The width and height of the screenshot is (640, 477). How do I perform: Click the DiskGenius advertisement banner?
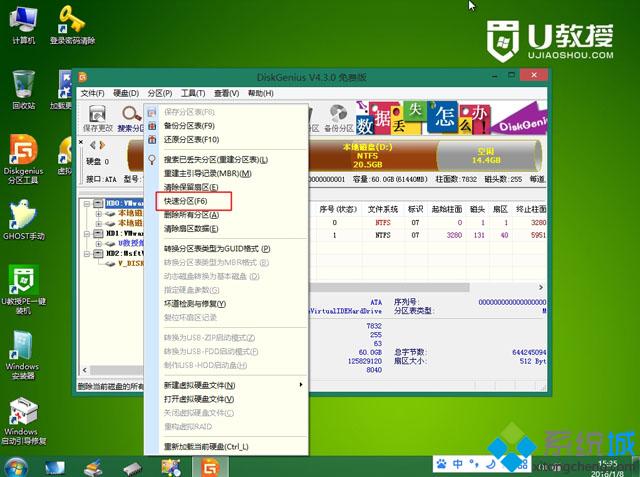451,118
